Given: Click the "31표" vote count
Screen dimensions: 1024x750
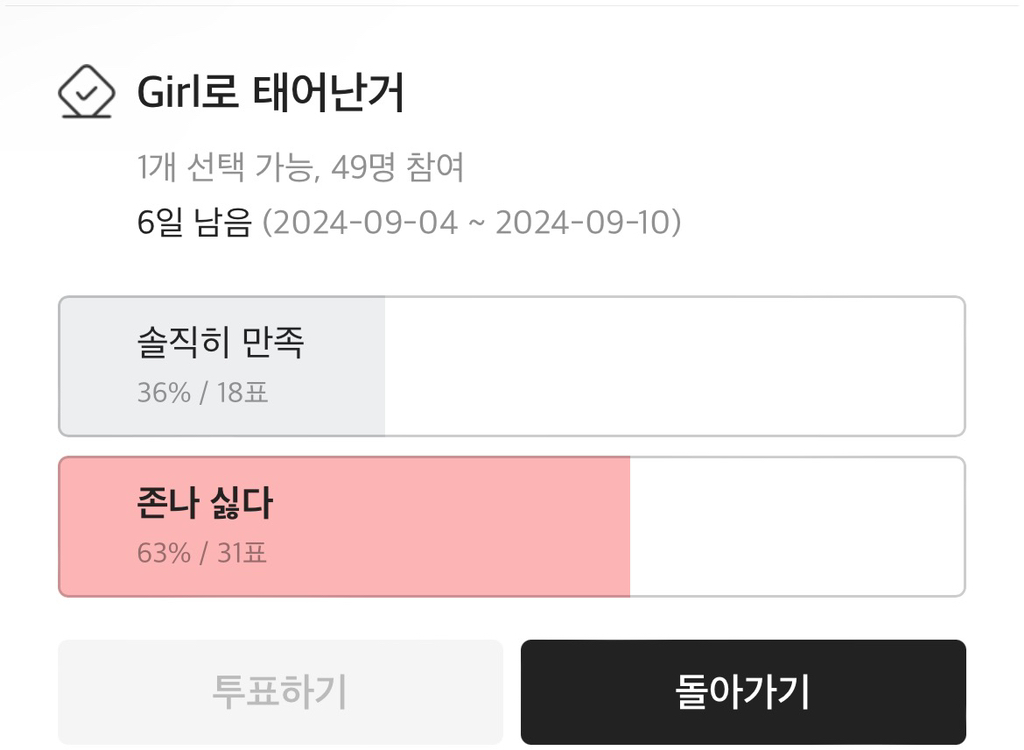Looking at the screenshot, I should (242, 553).
